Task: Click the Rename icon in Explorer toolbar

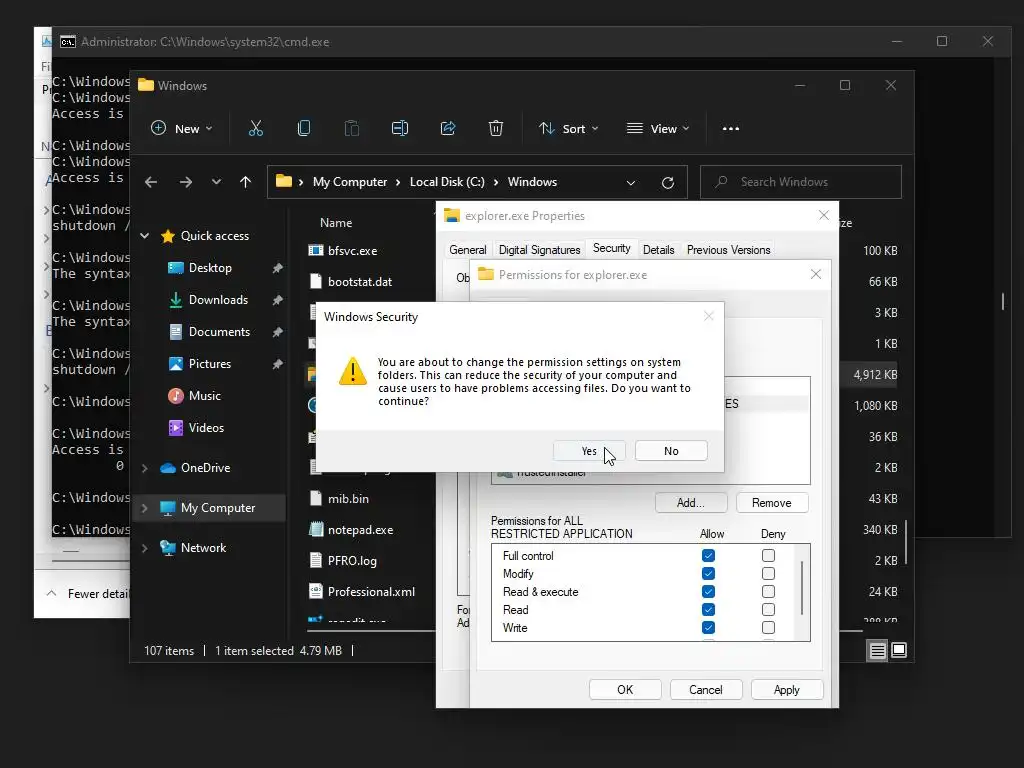Action: 400,129
